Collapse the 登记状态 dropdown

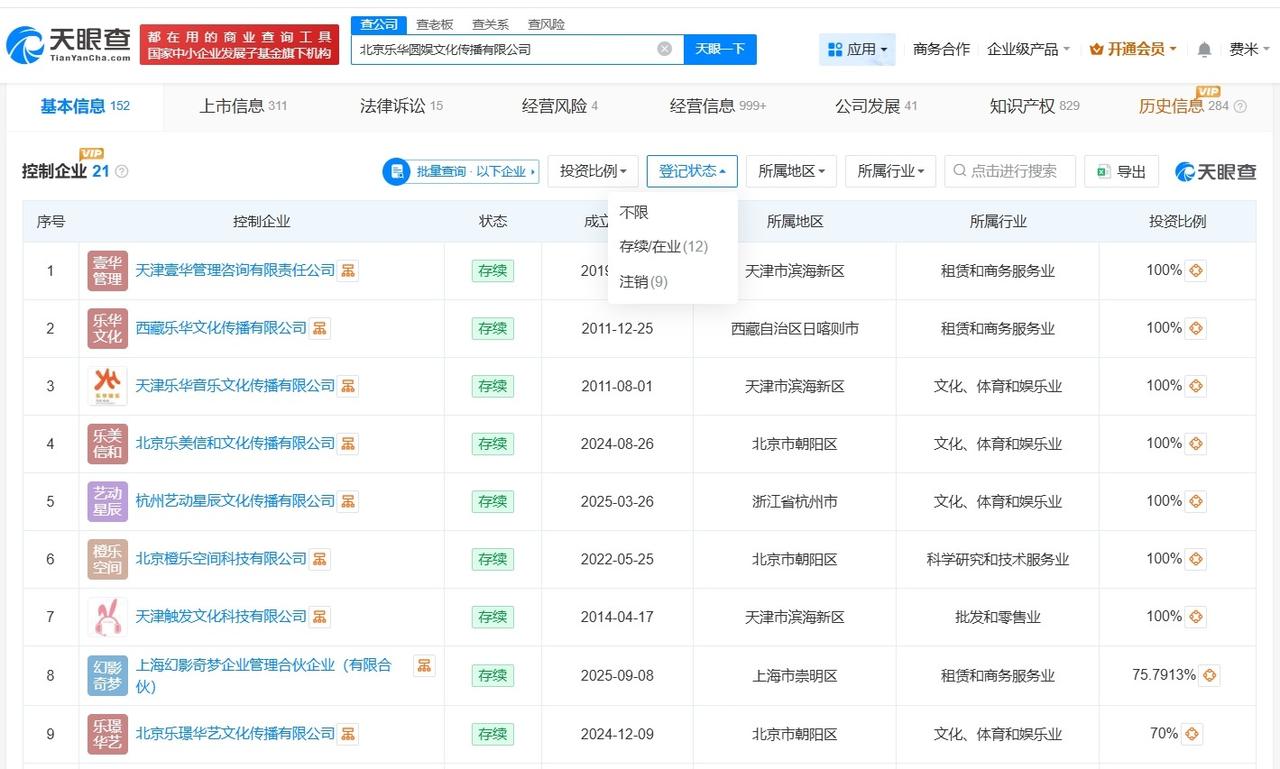(692, 171)
